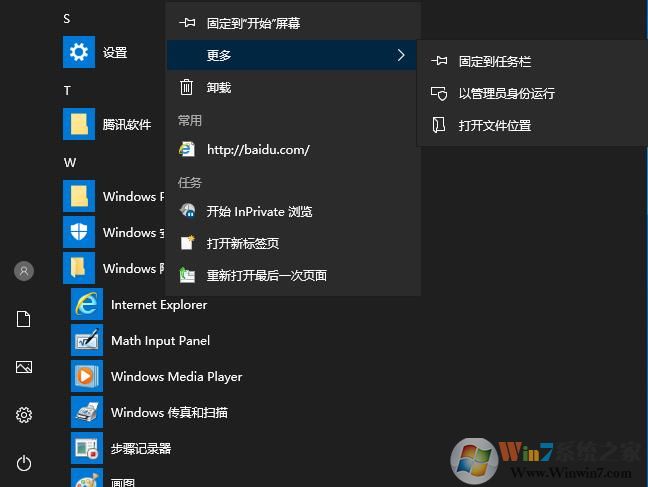Click the admin shield icon
The width and height of the screenshot is (648, 487).
(x=439, y=93)
